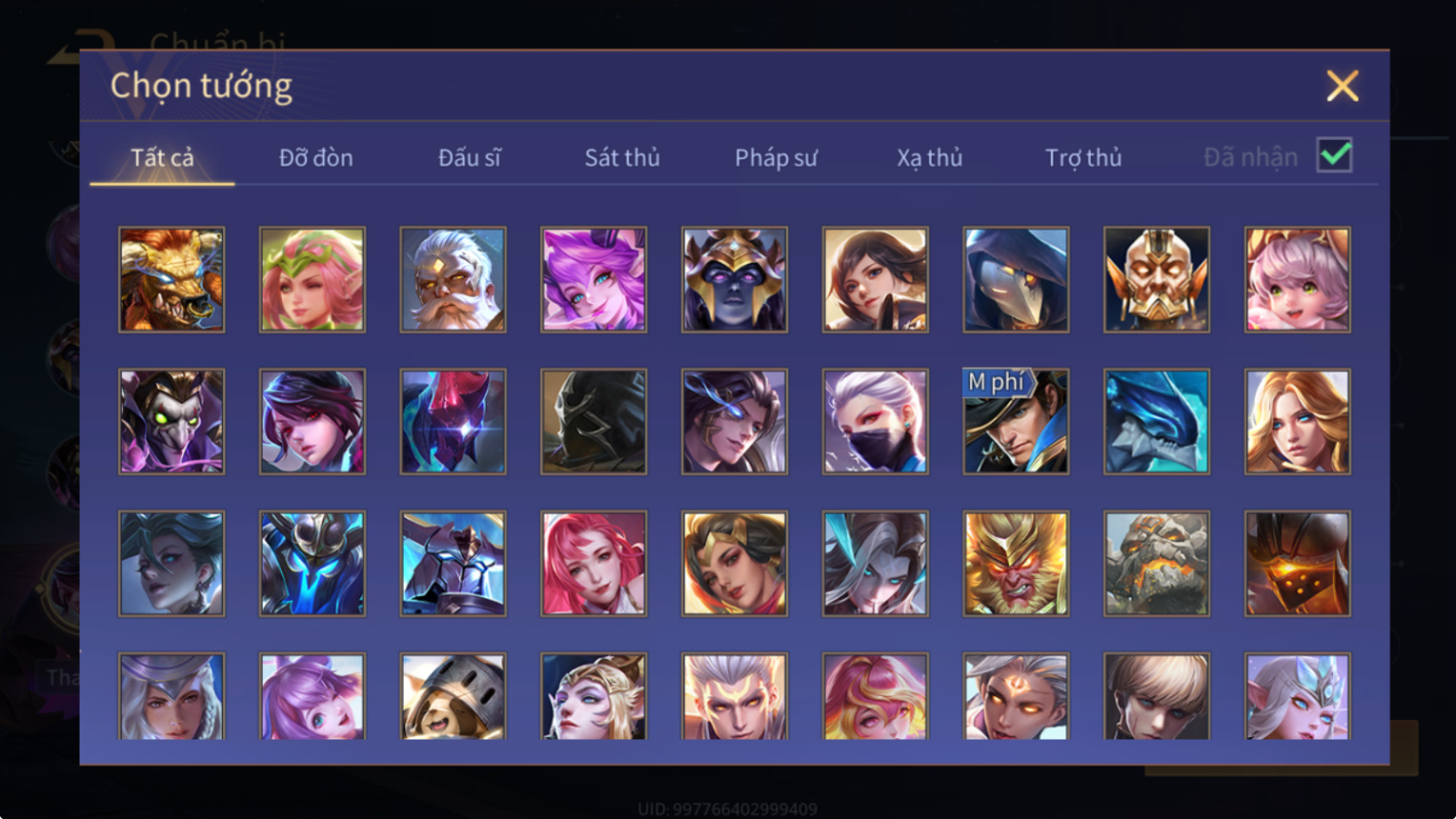The height and width of the screenshot is (819, 1456).
Task: Pick the stone golem hero portrait
Action: tap(1156, 563)
